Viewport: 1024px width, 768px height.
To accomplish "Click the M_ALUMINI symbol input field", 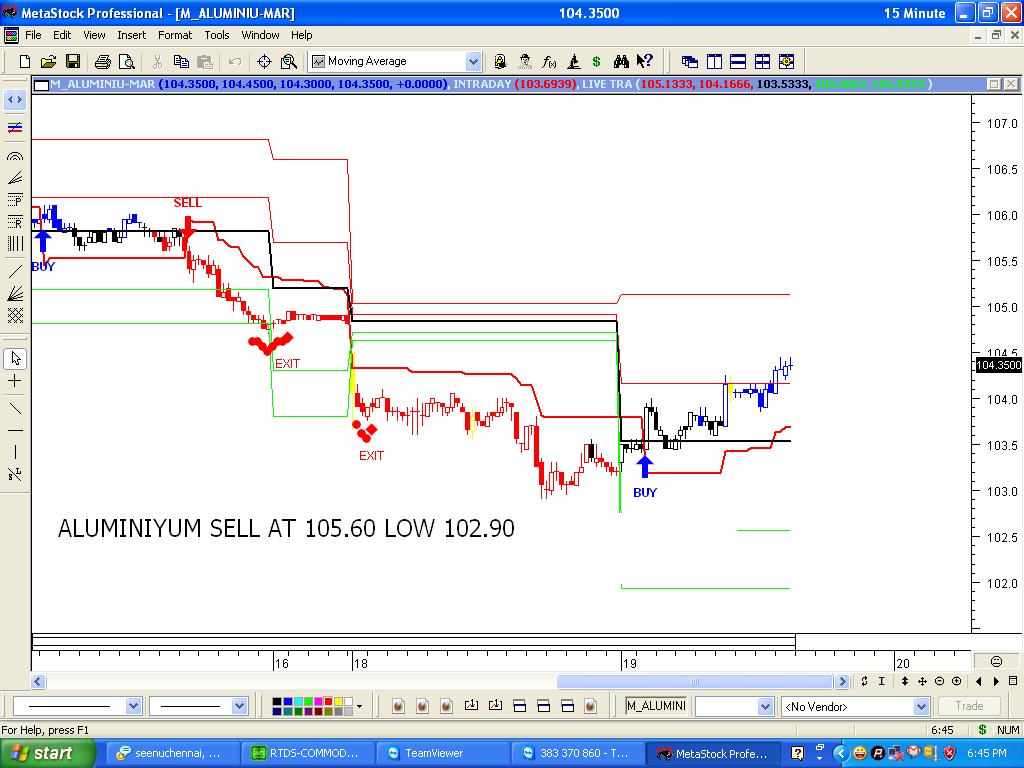I will coord(655,705).
